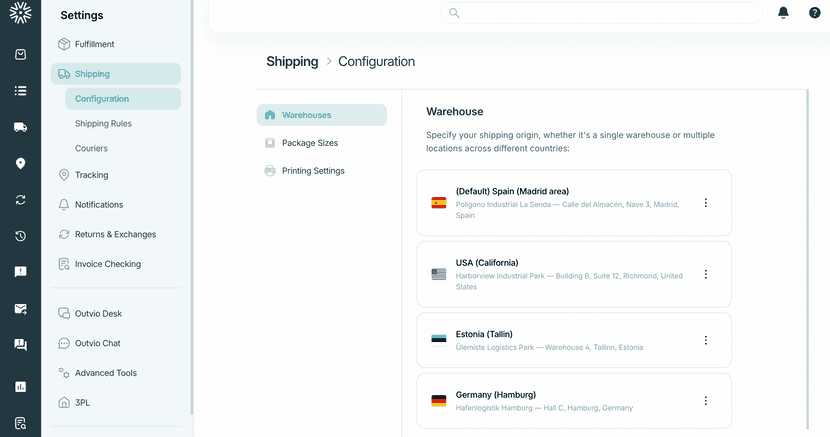Open the list icon in left rail
This screenshot has height=437, width=830.
click(20, 91)
